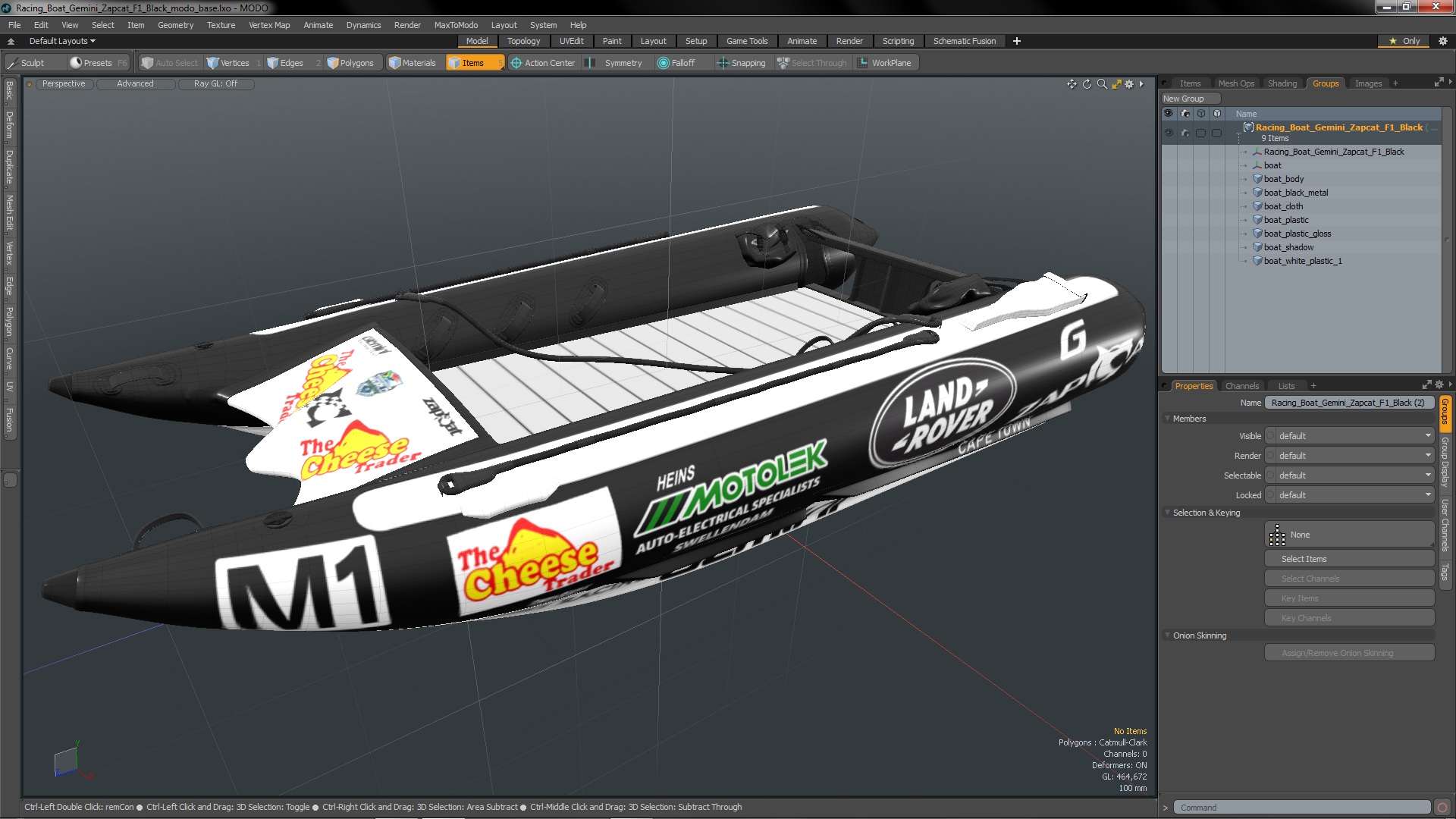The width and height of the screenshot is (1456, 819).
Task: Click the lock cube column header icon
Action: pos(1217,114)
